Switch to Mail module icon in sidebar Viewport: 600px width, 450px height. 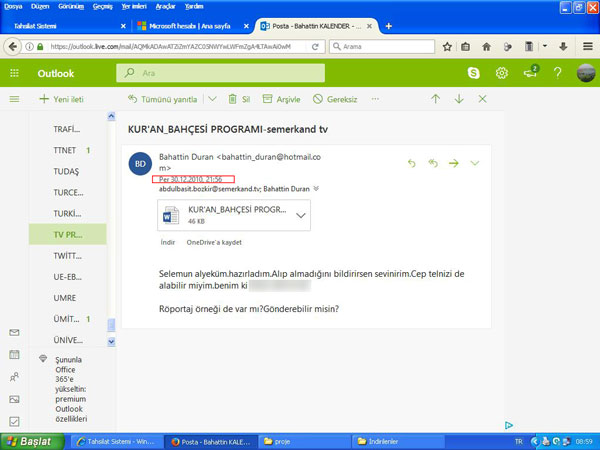point(14,333)
